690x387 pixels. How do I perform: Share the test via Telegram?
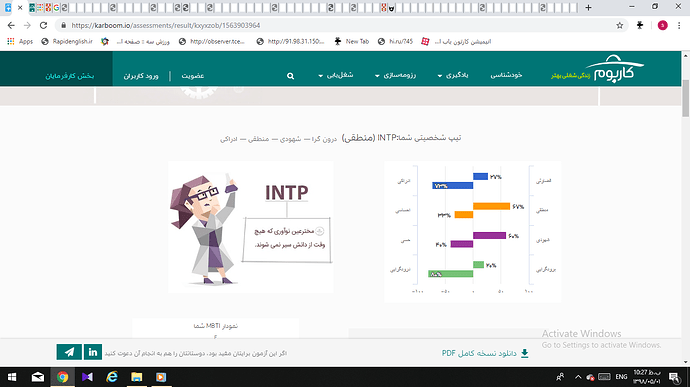69,352
